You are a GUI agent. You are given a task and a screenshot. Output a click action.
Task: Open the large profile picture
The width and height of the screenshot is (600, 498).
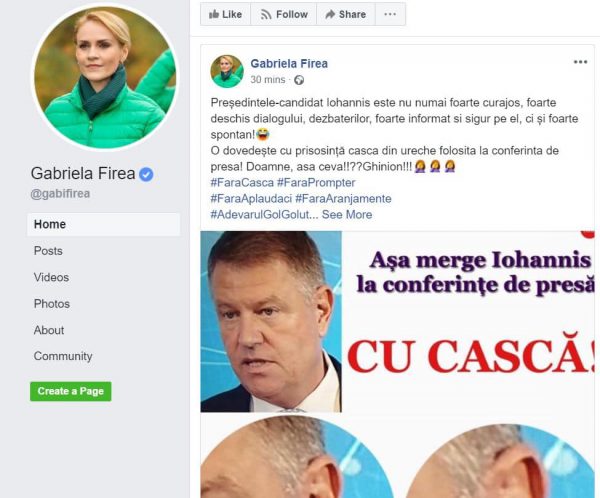[x=105, y=77]
